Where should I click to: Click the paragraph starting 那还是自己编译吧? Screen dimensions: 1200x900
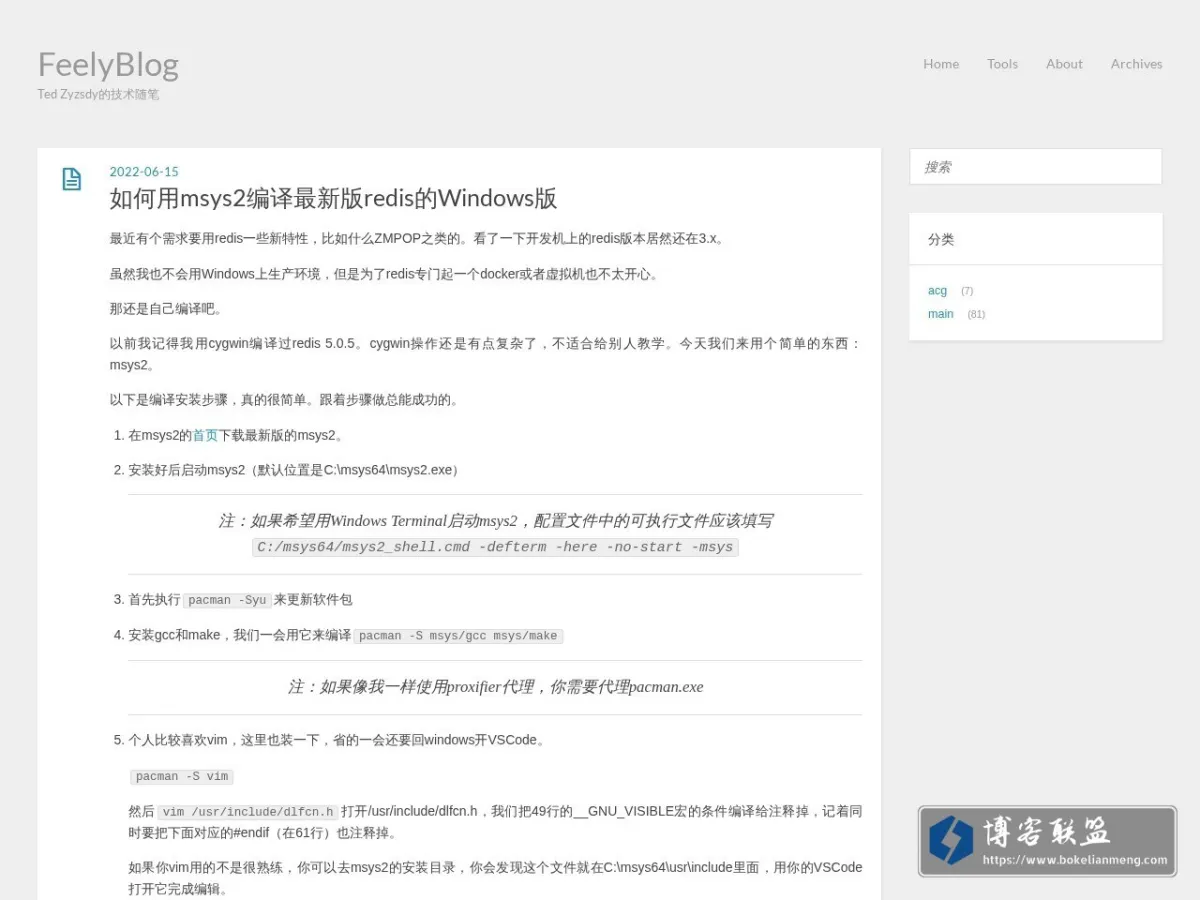(x=169, y=309)
